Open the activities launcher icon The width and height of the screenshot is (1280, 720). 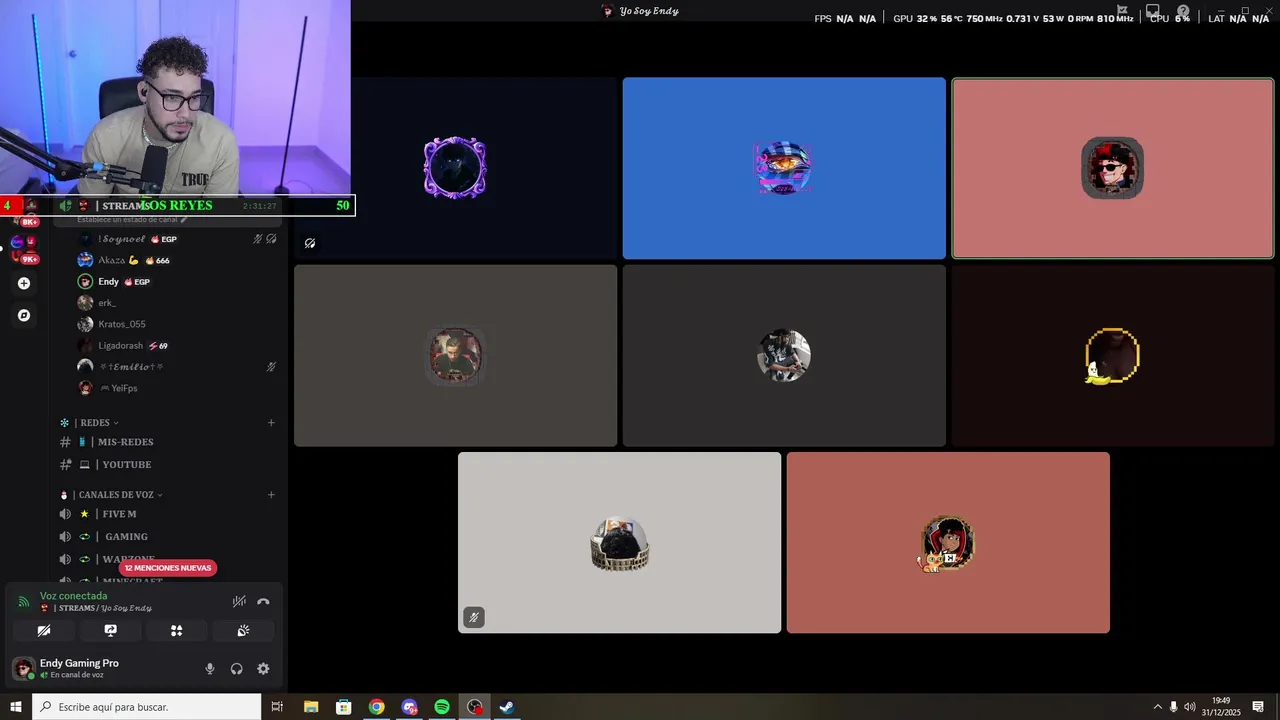point(176,631)
